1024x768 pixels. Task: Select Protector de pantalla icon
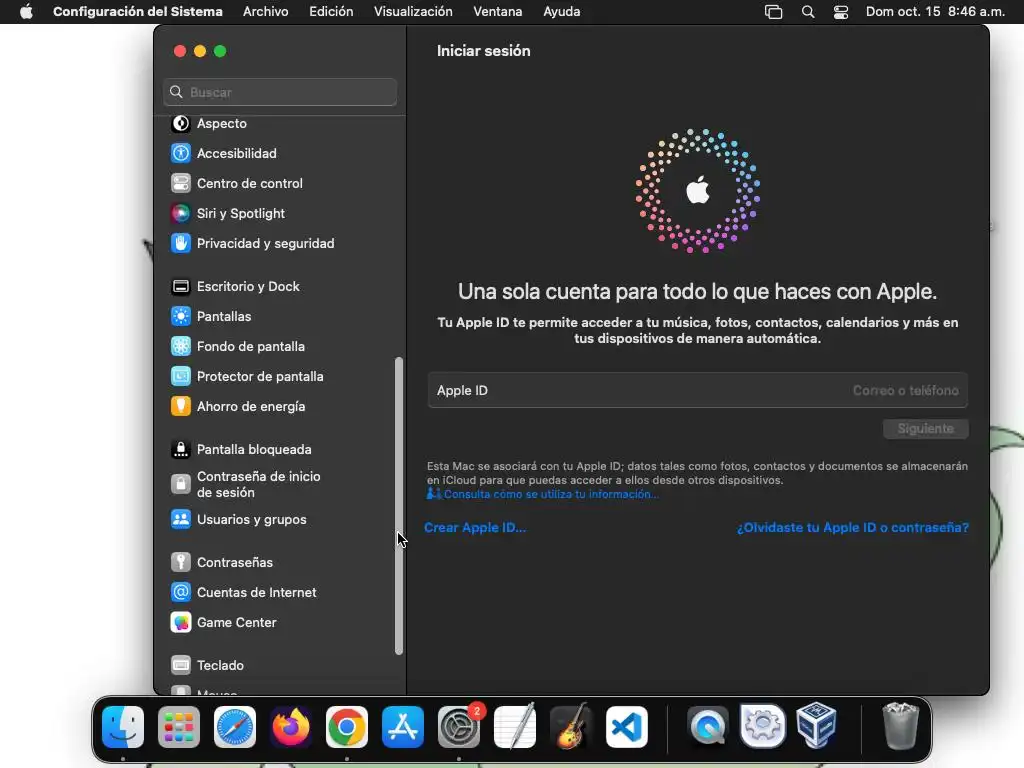pyautogui.click(x=181, y=377)
